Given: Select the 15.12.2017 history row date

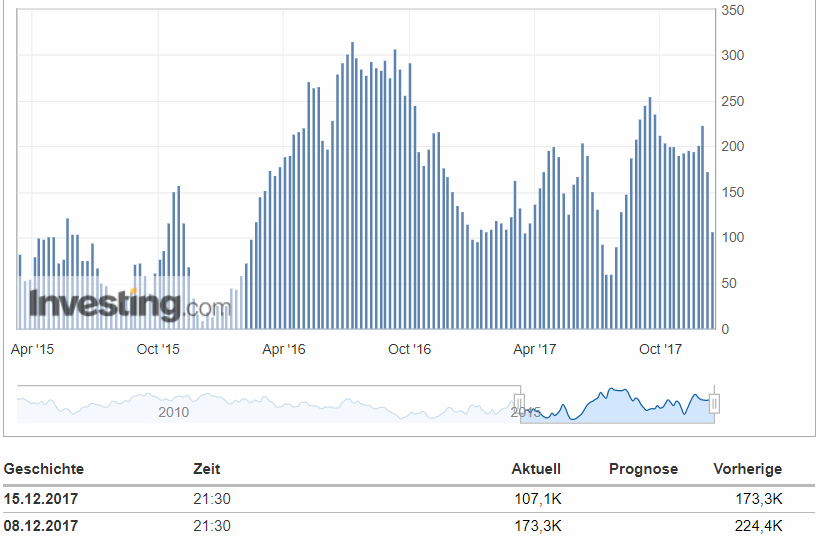Looking at the screenshot, I should tap(41, 498).
